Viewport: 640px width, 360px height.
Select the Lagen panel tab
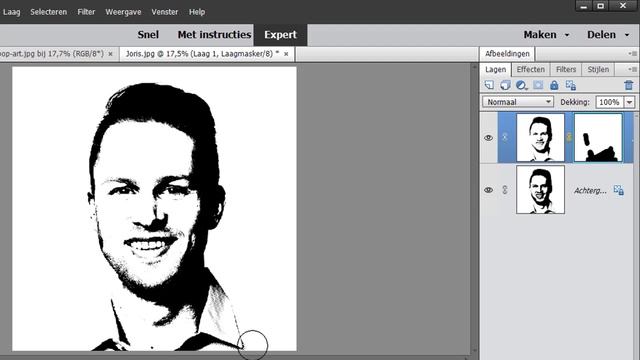pyautogui.click(x=496, y=69)
